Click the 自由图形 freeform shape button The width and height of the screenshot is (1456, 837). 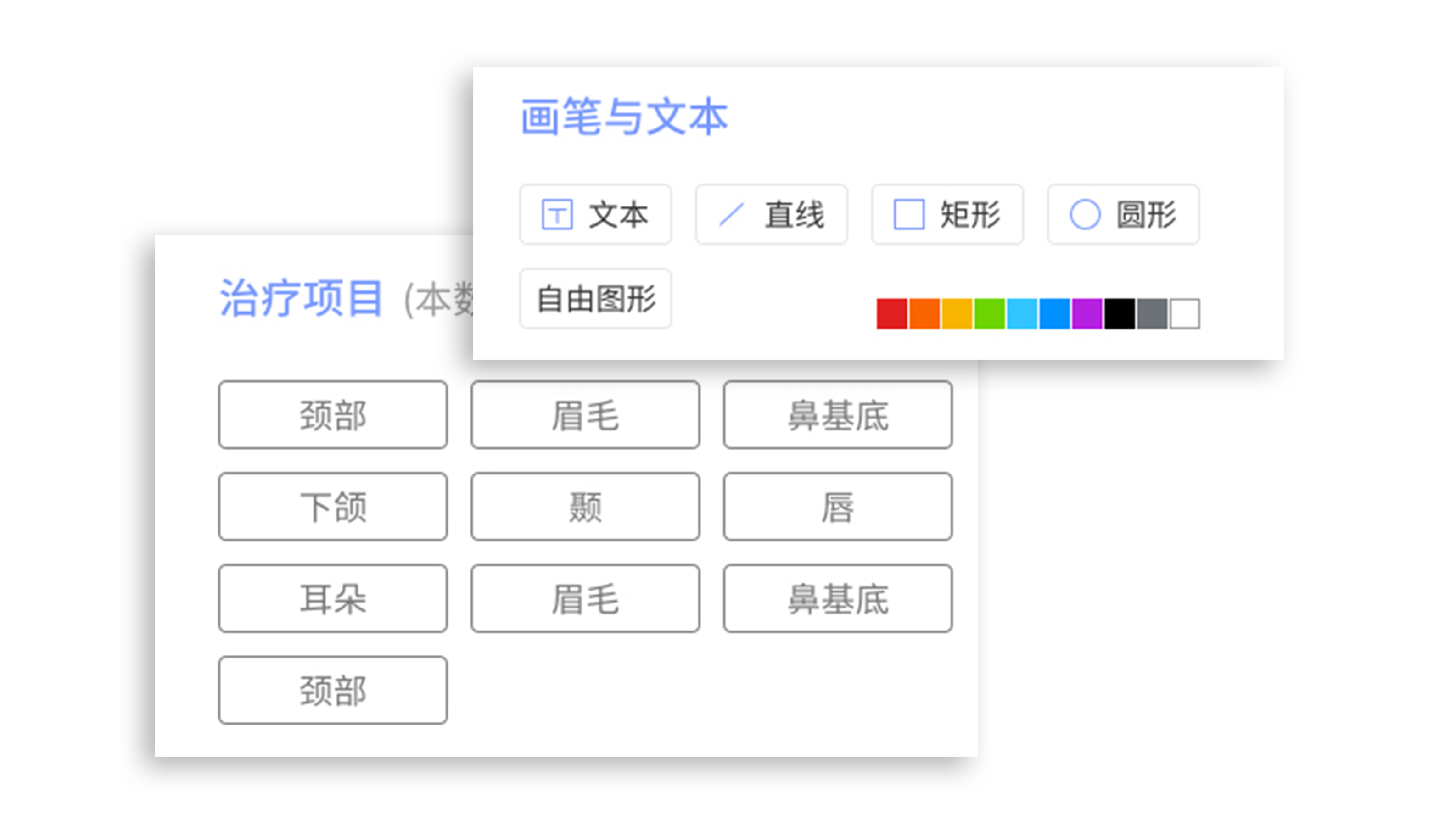click(x=595, y=298)
